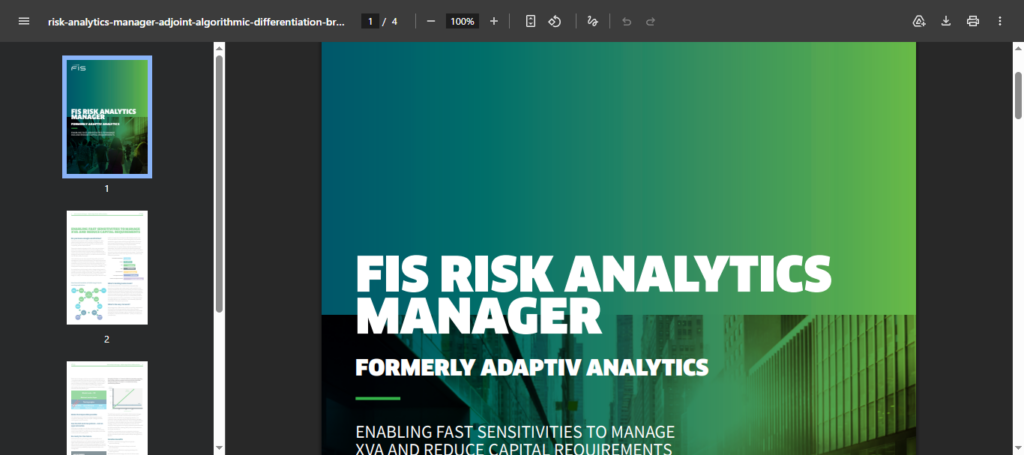Click the total page count 4
Image resolution: width=1024 pixels, height=455 pixels.
click(x=394, y=21)
